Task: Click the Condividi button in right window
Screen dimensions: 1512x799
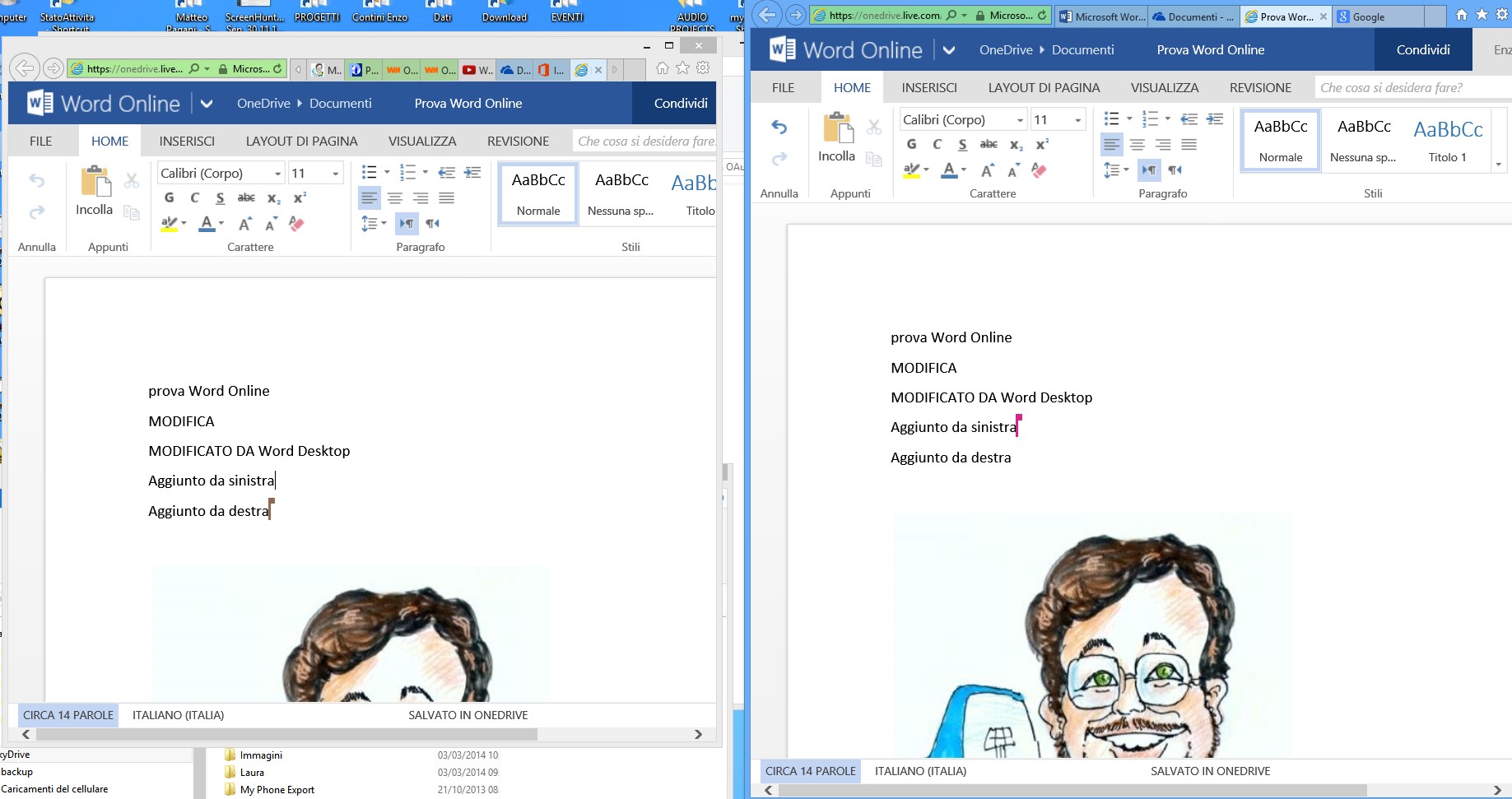Action: click(x=1422, y=50)
